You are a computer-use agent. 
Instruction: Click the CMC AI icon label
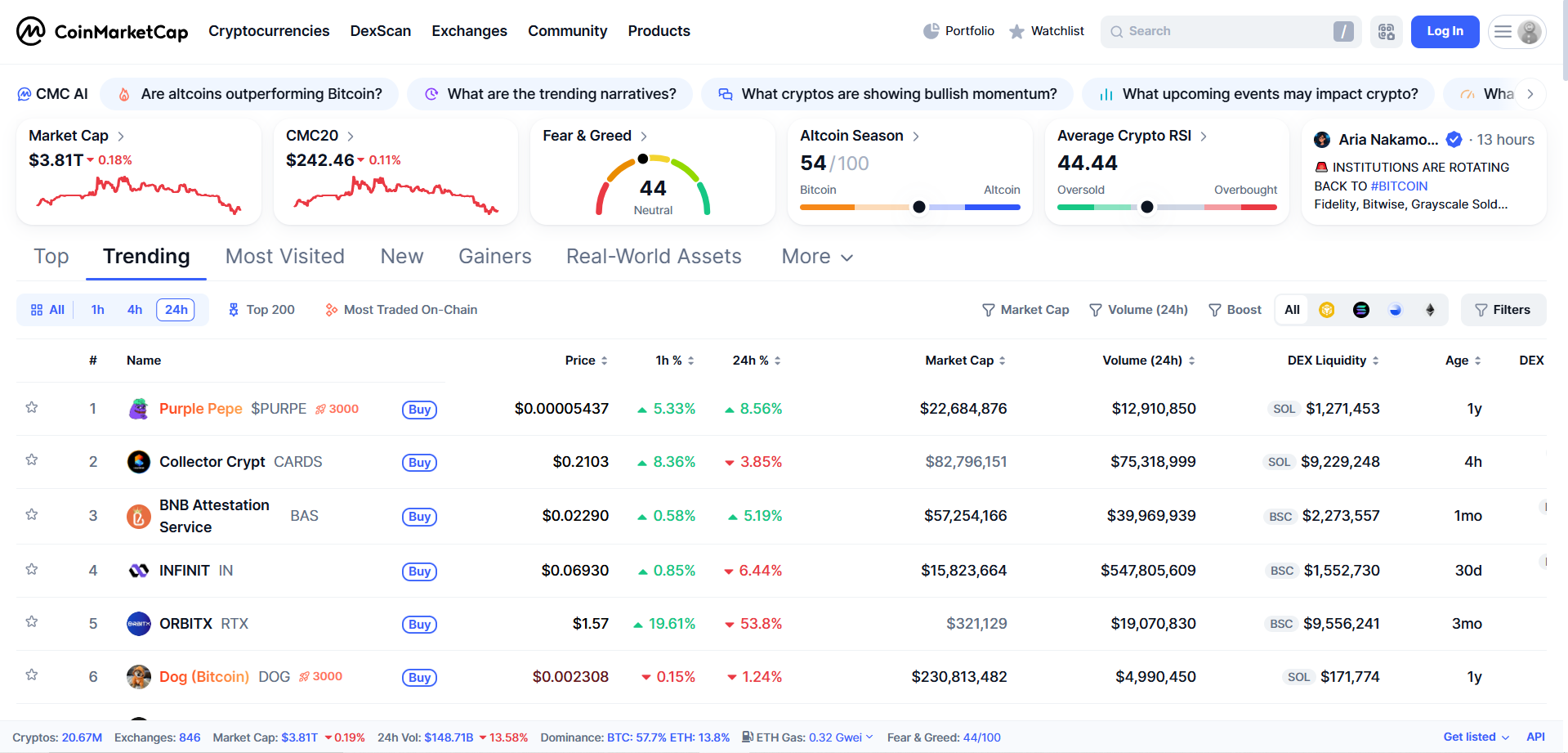pos(53,94)
